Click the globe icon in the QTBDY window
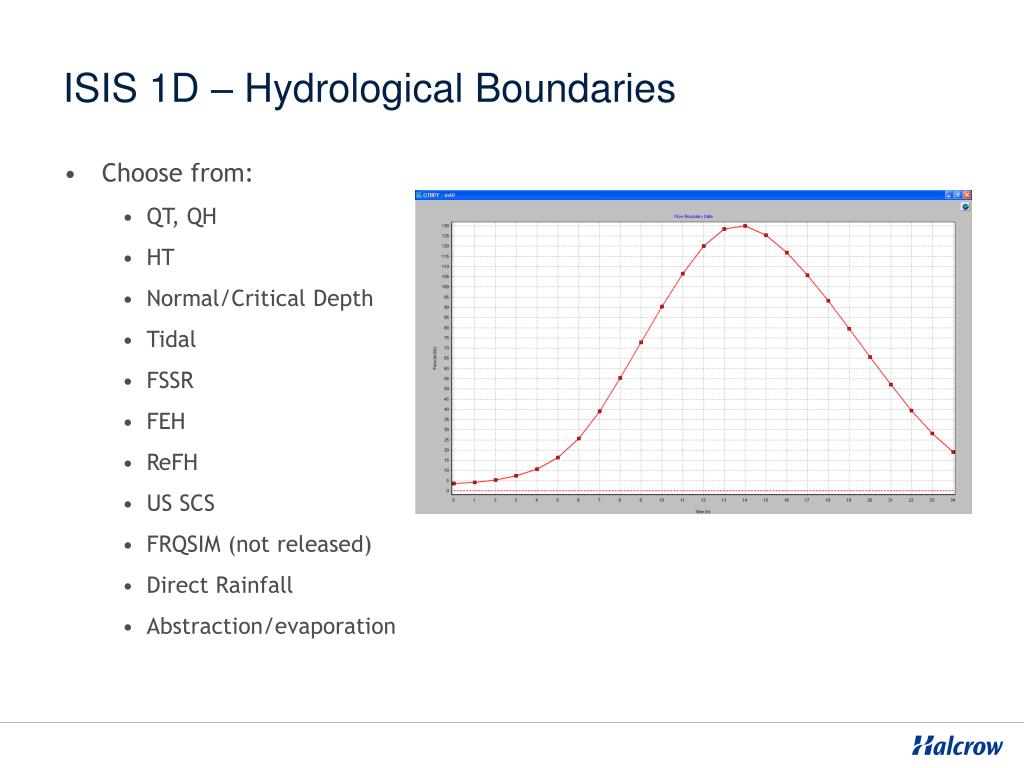Screen dimensions: 1024x768 (965, 207)
